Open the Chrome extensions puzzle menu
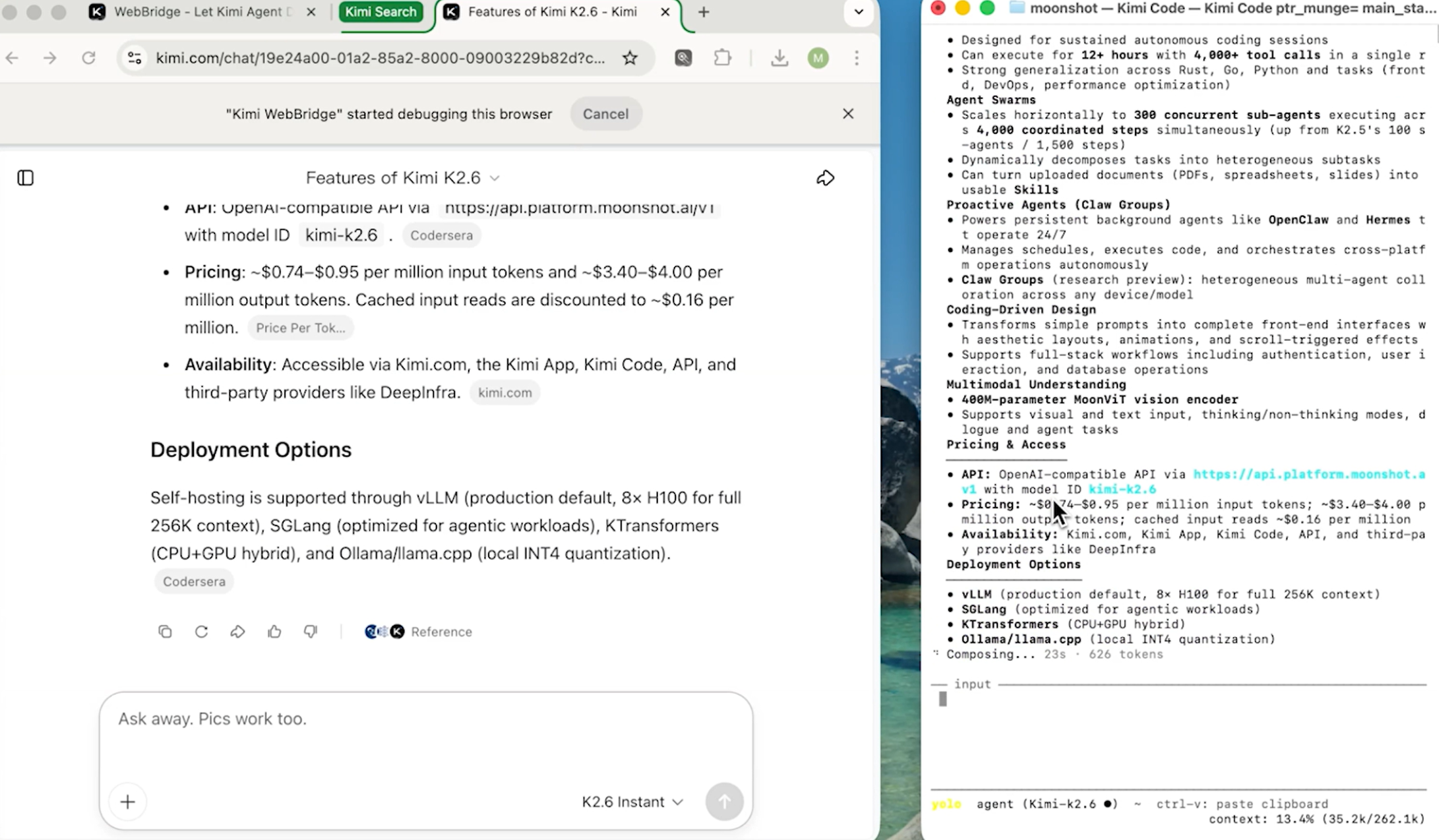This screenshot has width=1439, height=840. (722, 58)
